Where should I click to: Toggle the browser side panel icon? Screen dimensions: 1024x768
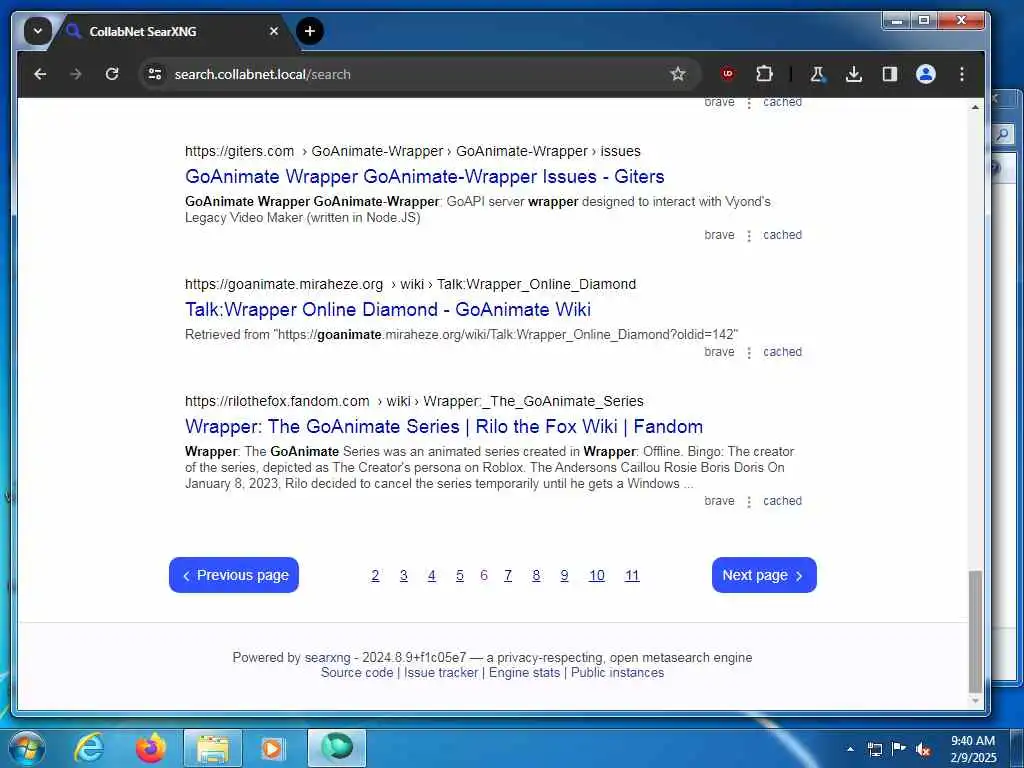pos(889,74)
